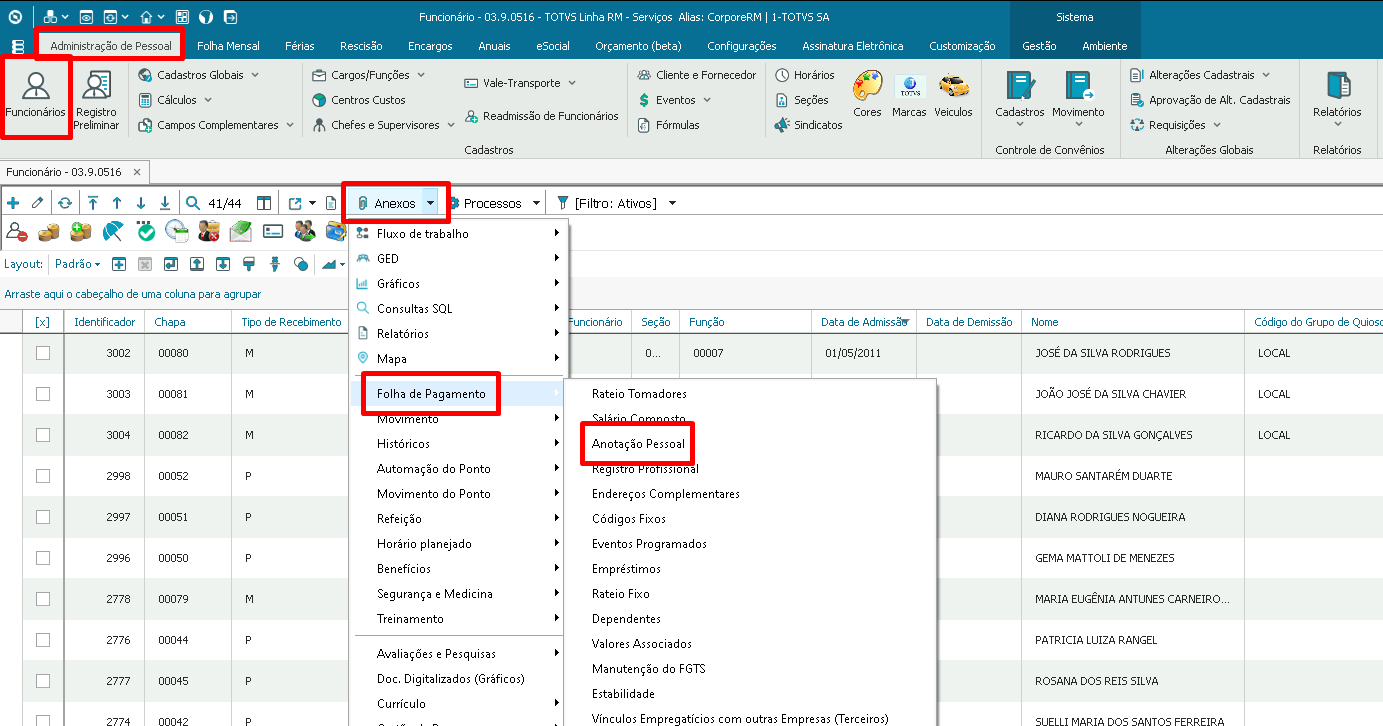The width and height of the screenshot is (1383, 726).
Task: Click the green envelope icon
Action: coord(241,232)
